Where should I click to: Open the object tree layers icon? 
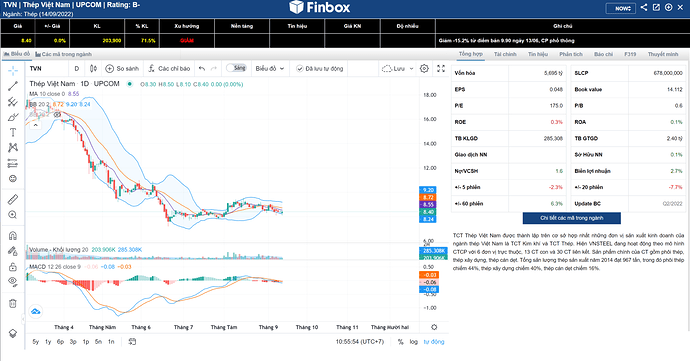pyautogui.click(x=13, y=333)
